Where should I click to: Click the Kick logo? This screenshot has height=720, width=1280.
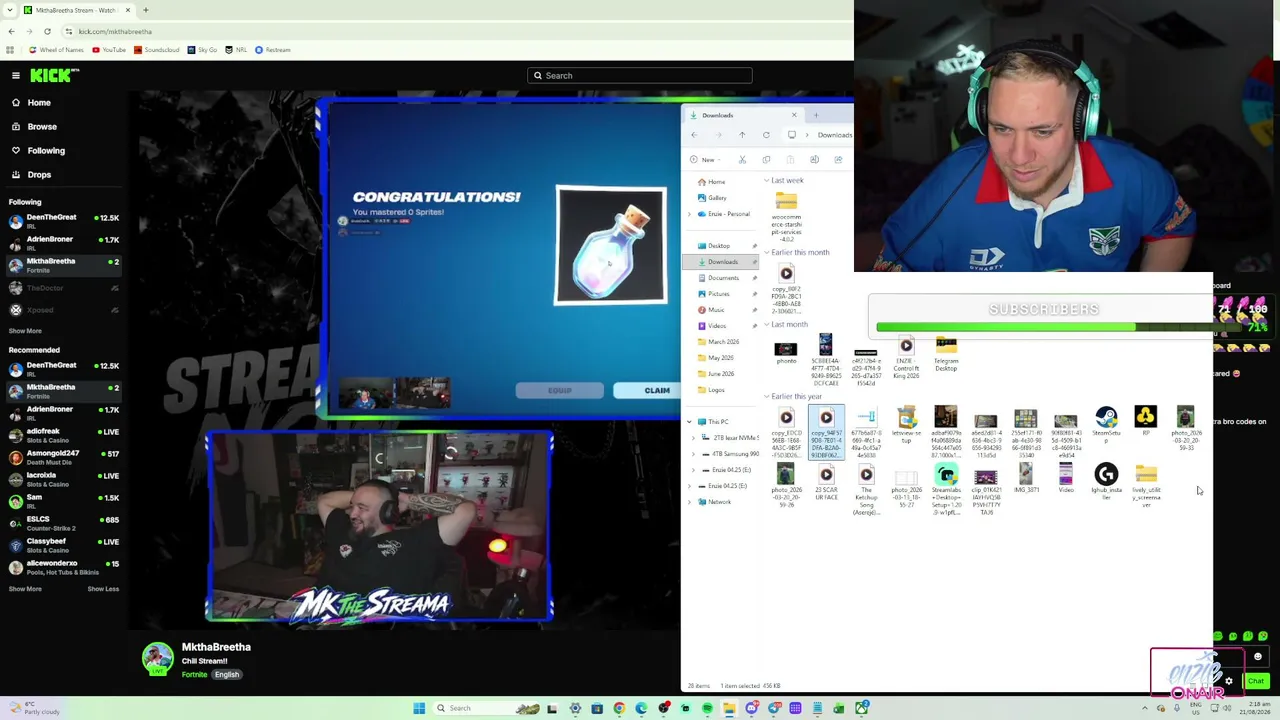point(54,75)
